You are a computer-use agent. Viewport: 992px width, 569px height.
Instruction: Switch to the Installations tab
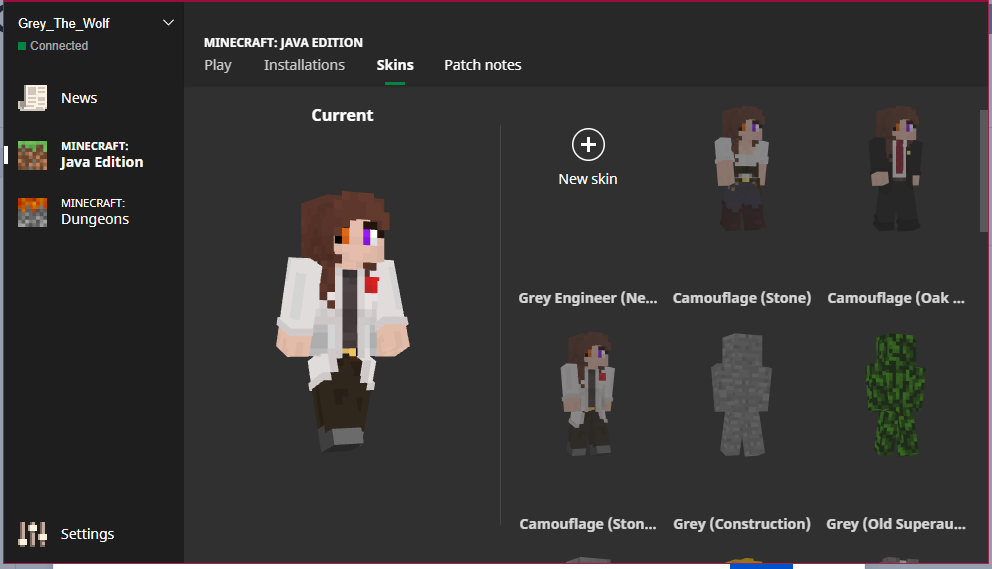point(304,65)
